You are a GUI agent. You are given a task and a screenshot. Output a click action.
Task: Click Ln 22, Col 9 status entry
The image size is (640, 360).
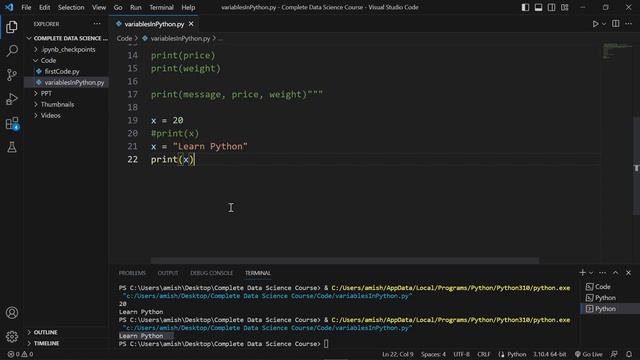point(398,354)
